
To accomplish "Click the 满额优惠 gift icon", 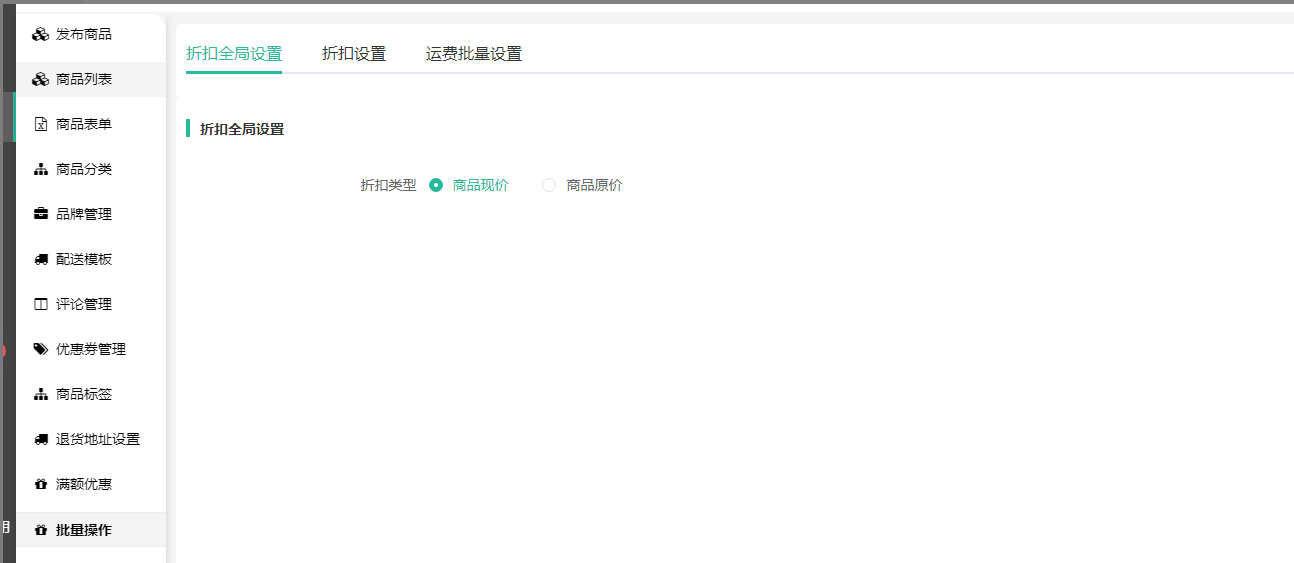I will (x=41, y=484).
